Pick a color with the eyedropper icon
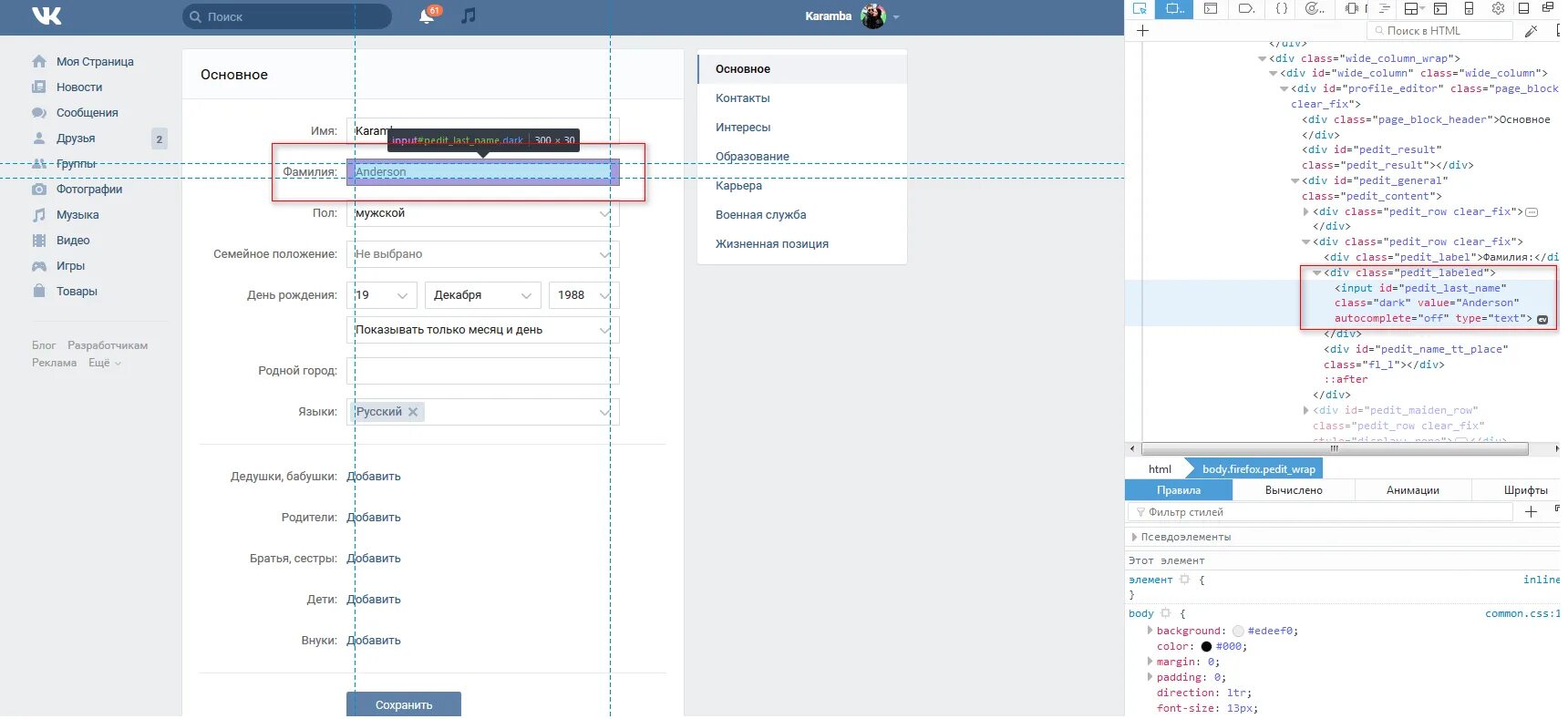 (x=1532, y=30)
